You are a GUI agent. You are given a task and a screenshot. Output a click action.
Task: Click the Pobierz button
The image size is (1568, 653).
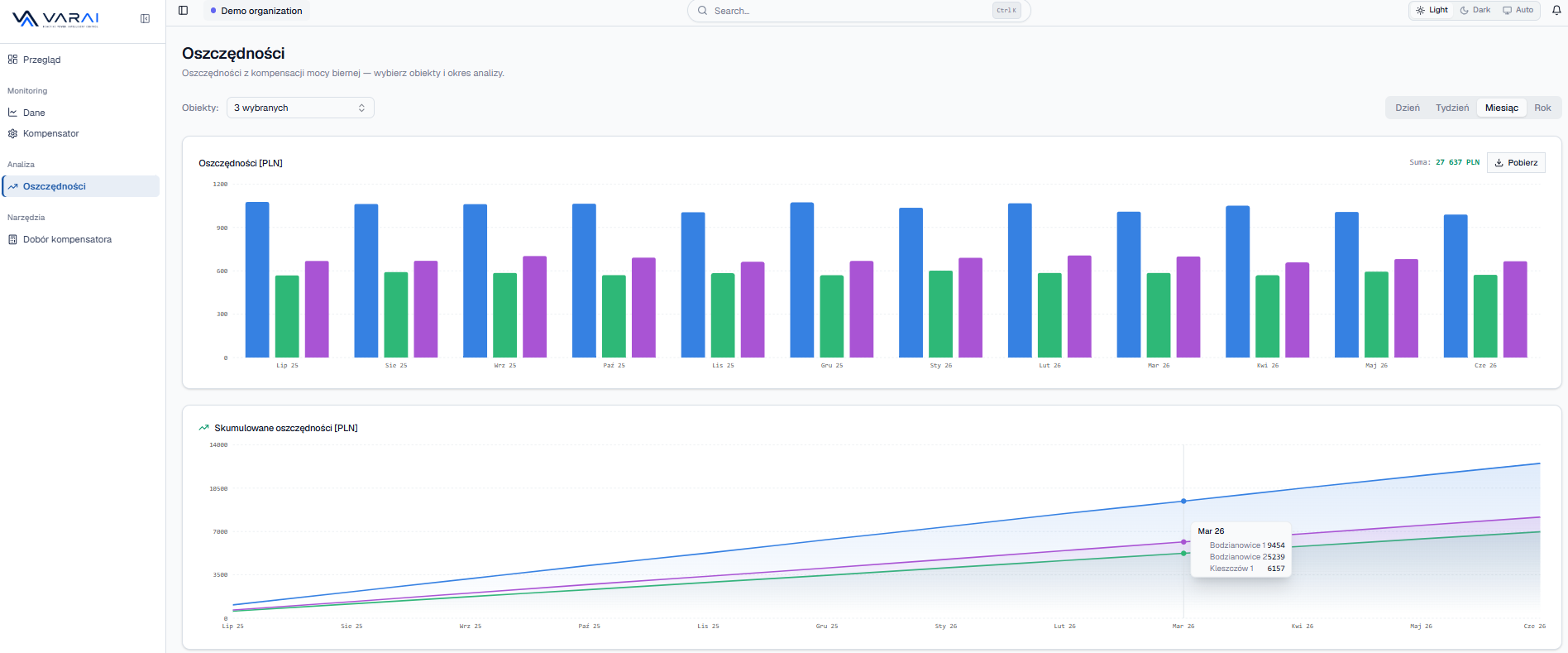1516,163
